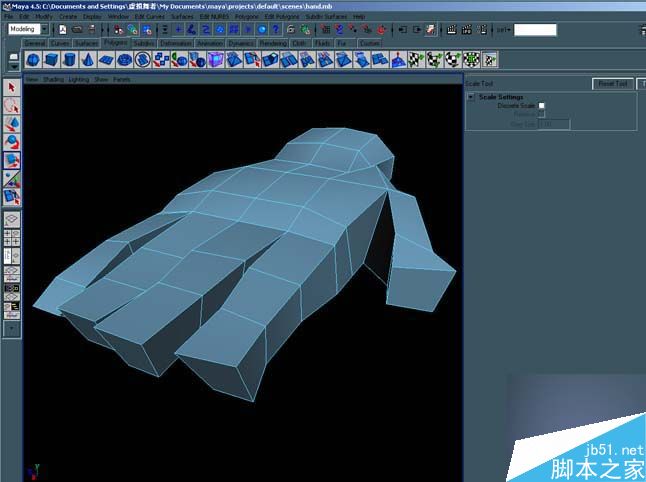This screenshot has height=482, width=646.
Task: Open the viewport Lighting menu
Action: (78, 78)
